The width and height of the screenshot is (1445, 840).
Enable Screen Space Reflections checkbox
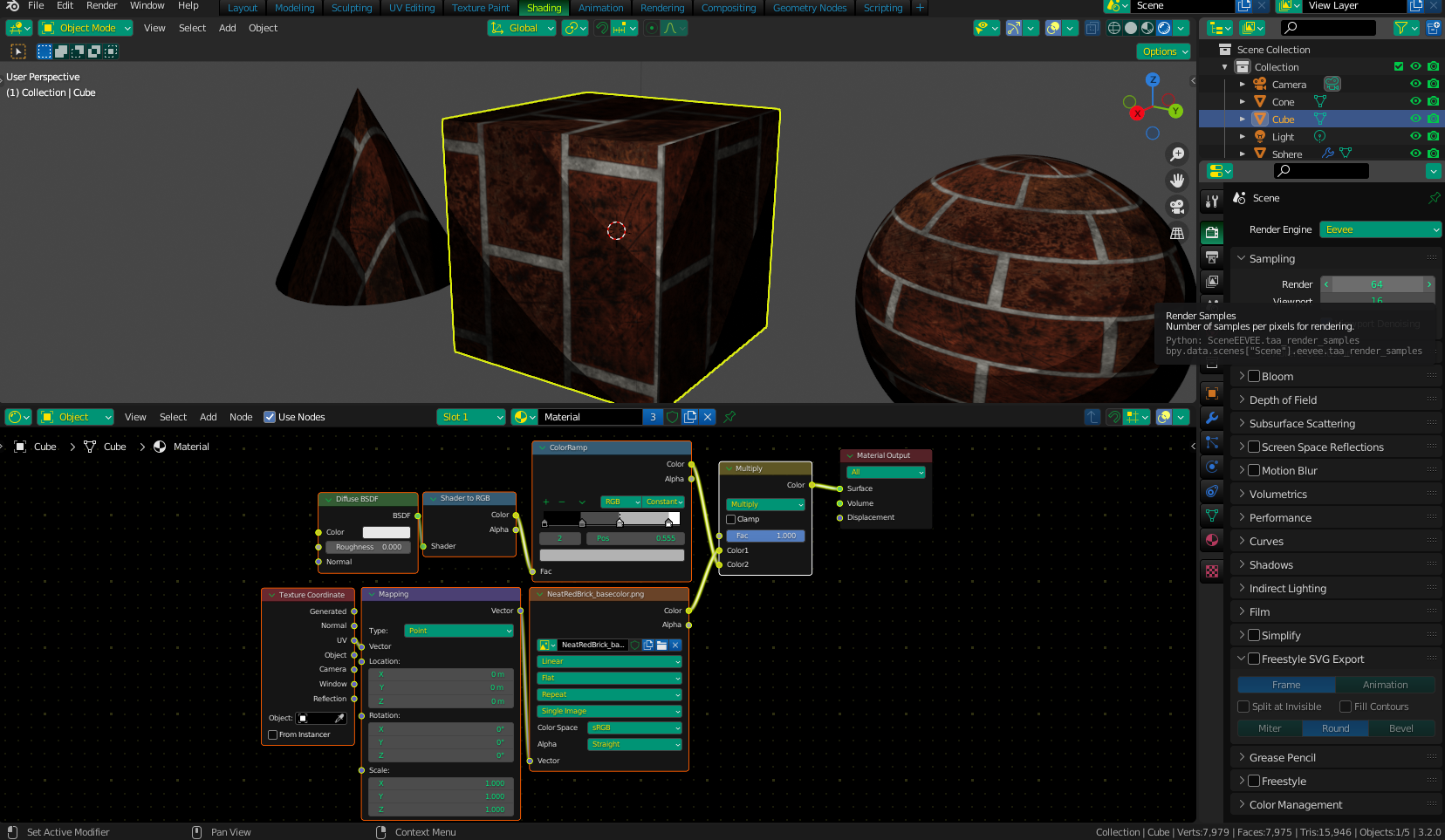[x=1254, y=447]
